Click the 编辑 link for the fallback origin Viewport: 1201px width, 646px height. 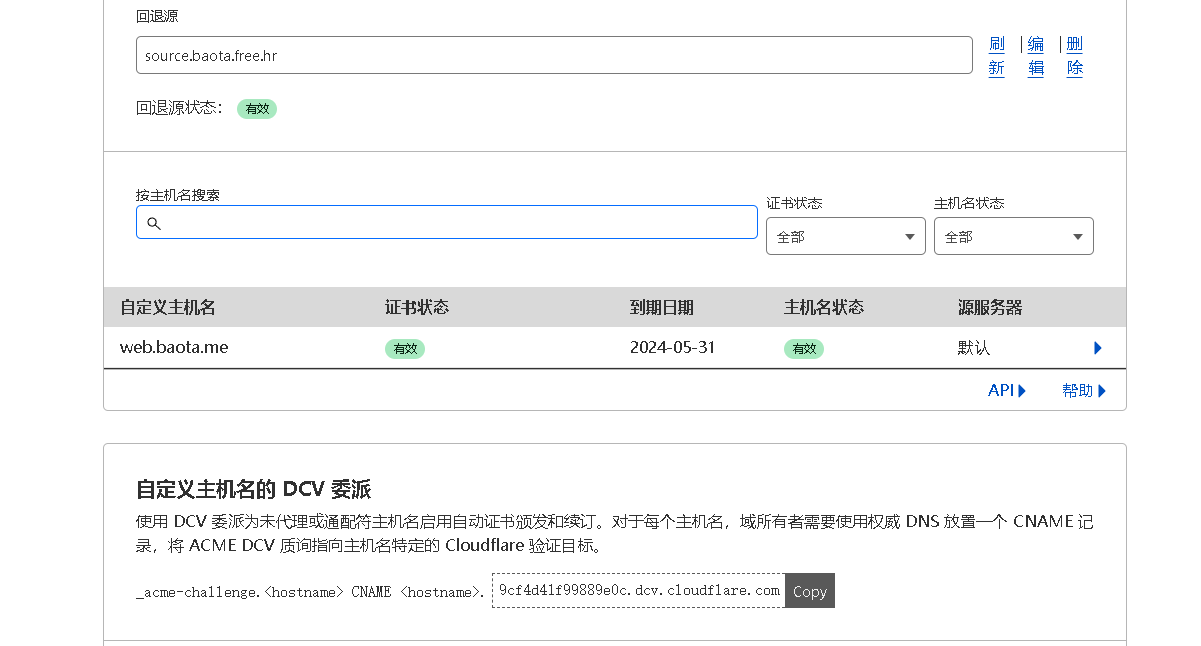(1035, 55)
